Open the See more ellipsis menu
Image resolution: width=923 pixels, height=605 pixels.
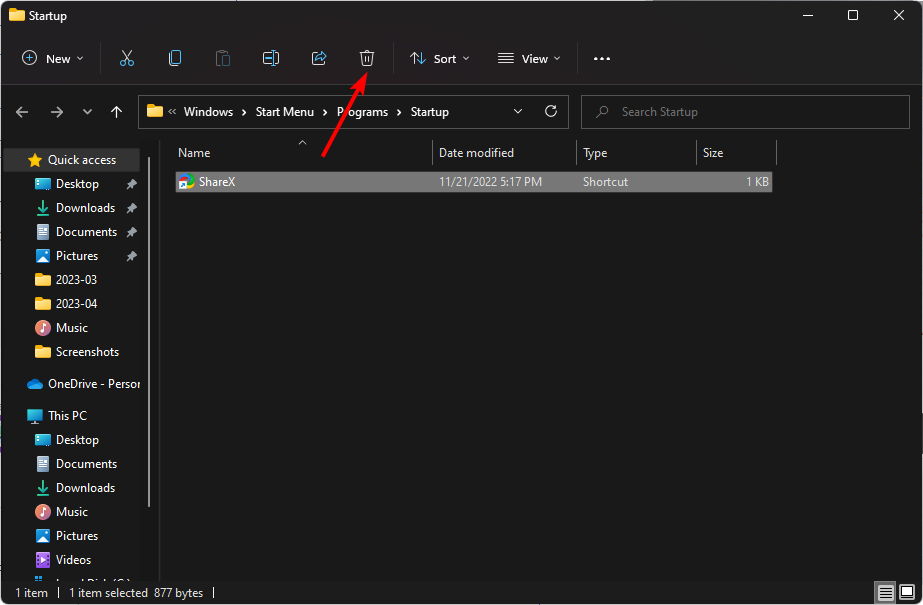click(x=602, y=58)
